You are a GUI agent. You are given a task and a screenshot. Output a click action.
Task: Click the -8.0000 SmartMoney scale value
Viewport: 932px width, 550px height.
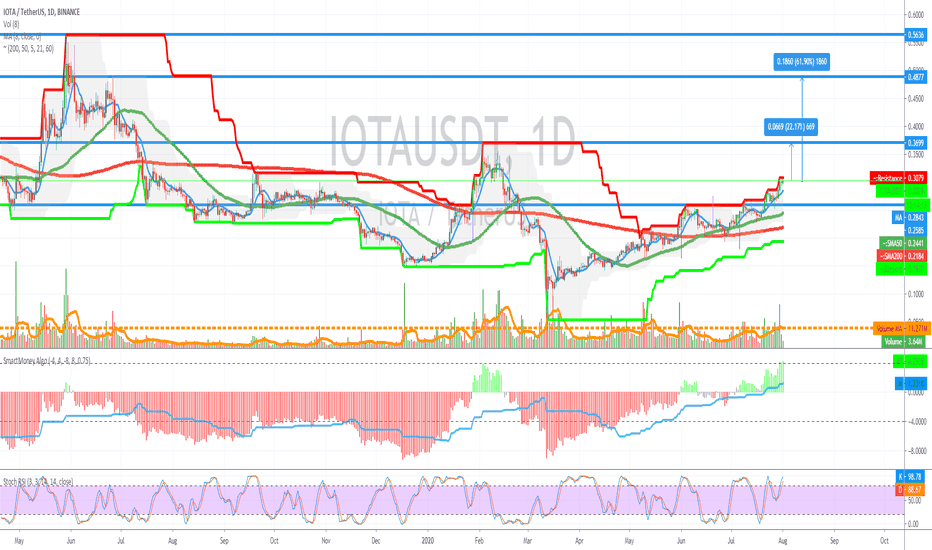915,451
